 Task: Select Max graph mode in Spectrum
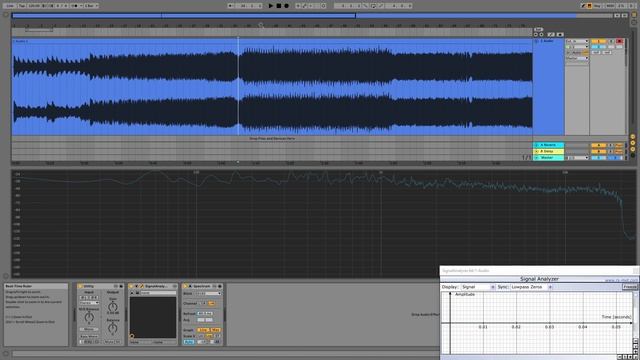[x=216, y=330]
